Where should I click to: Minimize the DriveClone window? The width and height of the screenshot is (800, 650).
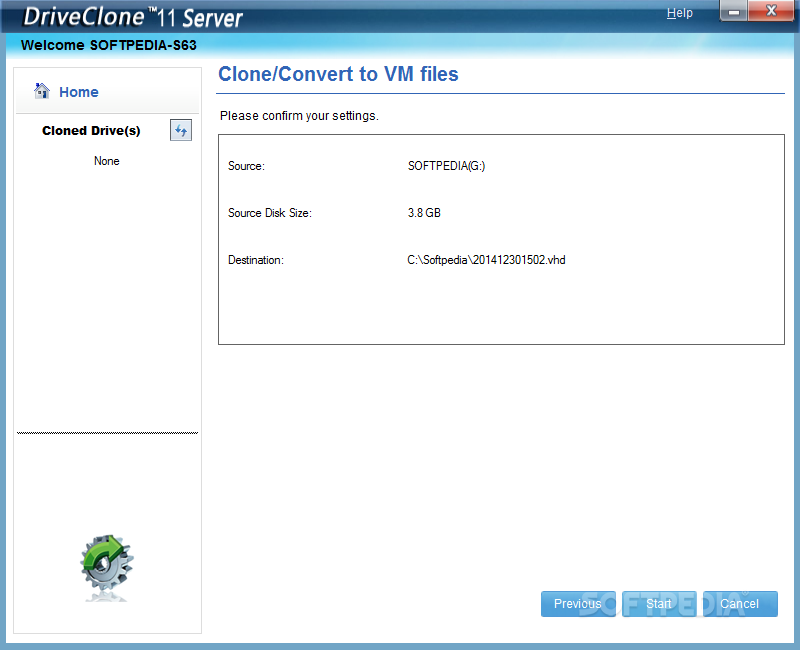734,11
